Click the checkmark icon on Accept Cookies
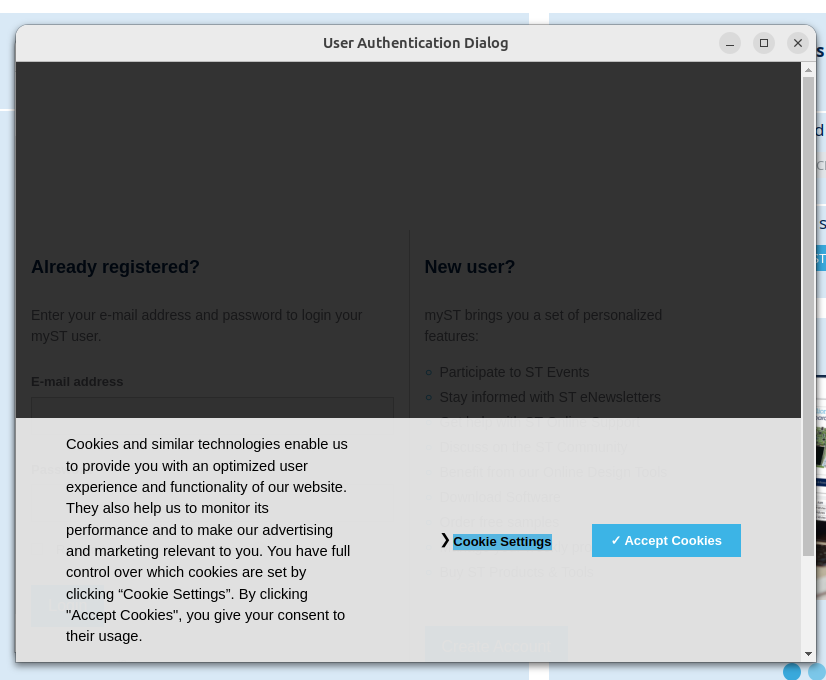826x680 pixels. coord(618,541)
